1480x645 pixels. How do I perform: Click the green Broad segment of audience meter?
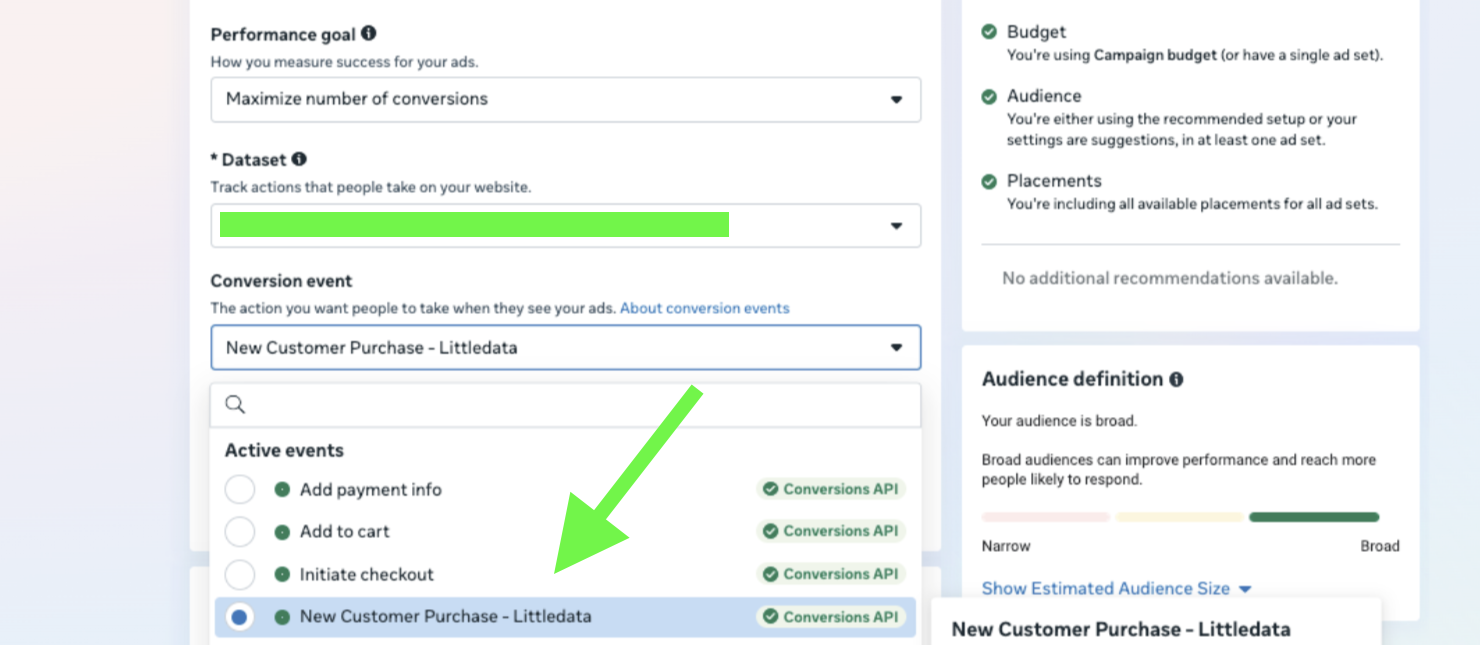coord(1313,517)
